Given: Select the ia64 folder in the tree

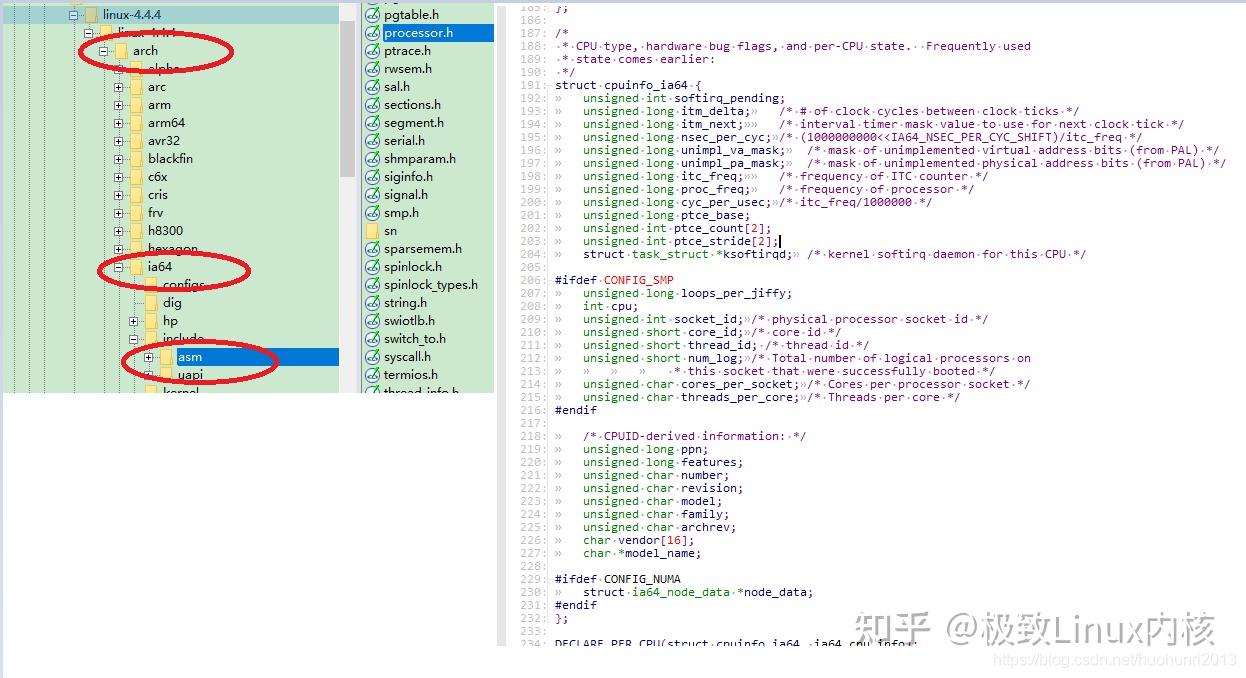Looking at the screenshot, I should [x=160, y=266].
